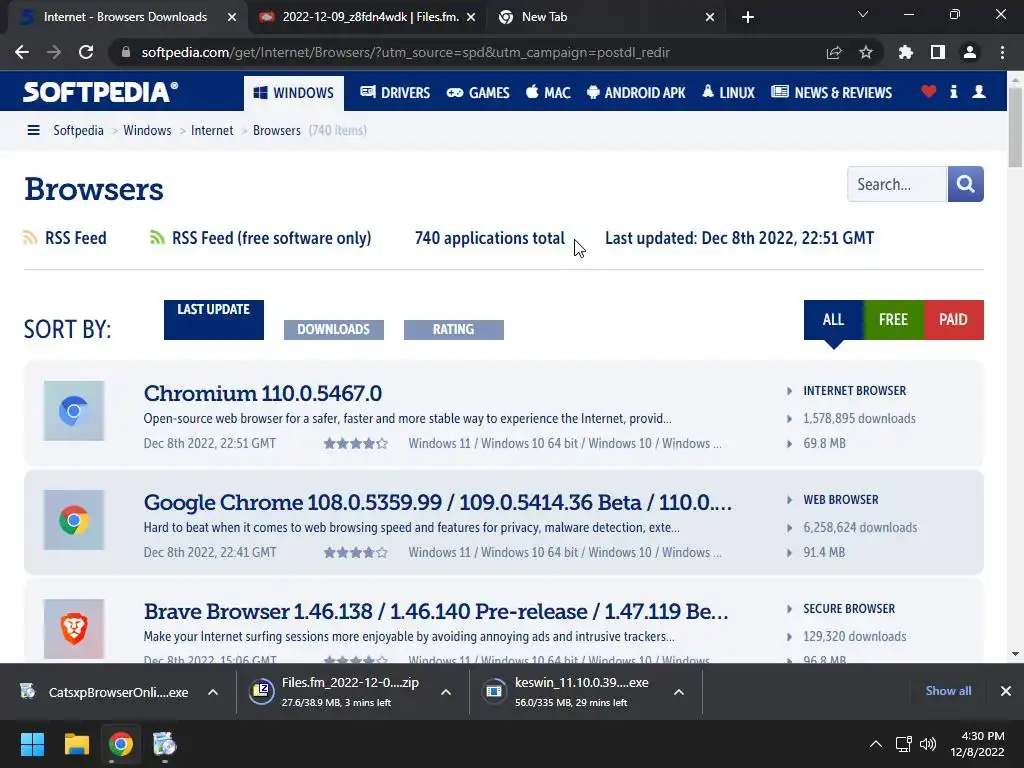The width and height of the screenshot is (1024, 768).
Task: Click the browser back arrow
Action: [22, 52]
